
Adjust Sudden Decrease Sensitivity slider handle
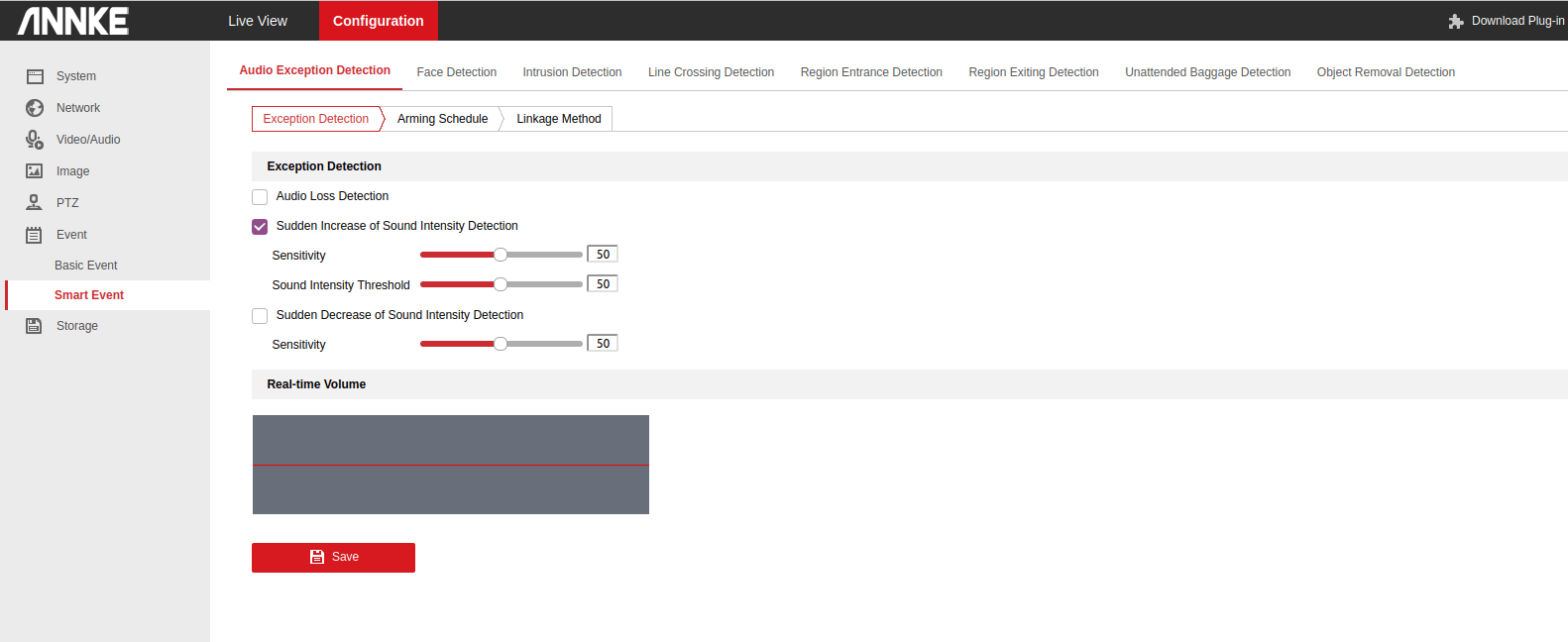coord(501,344)
